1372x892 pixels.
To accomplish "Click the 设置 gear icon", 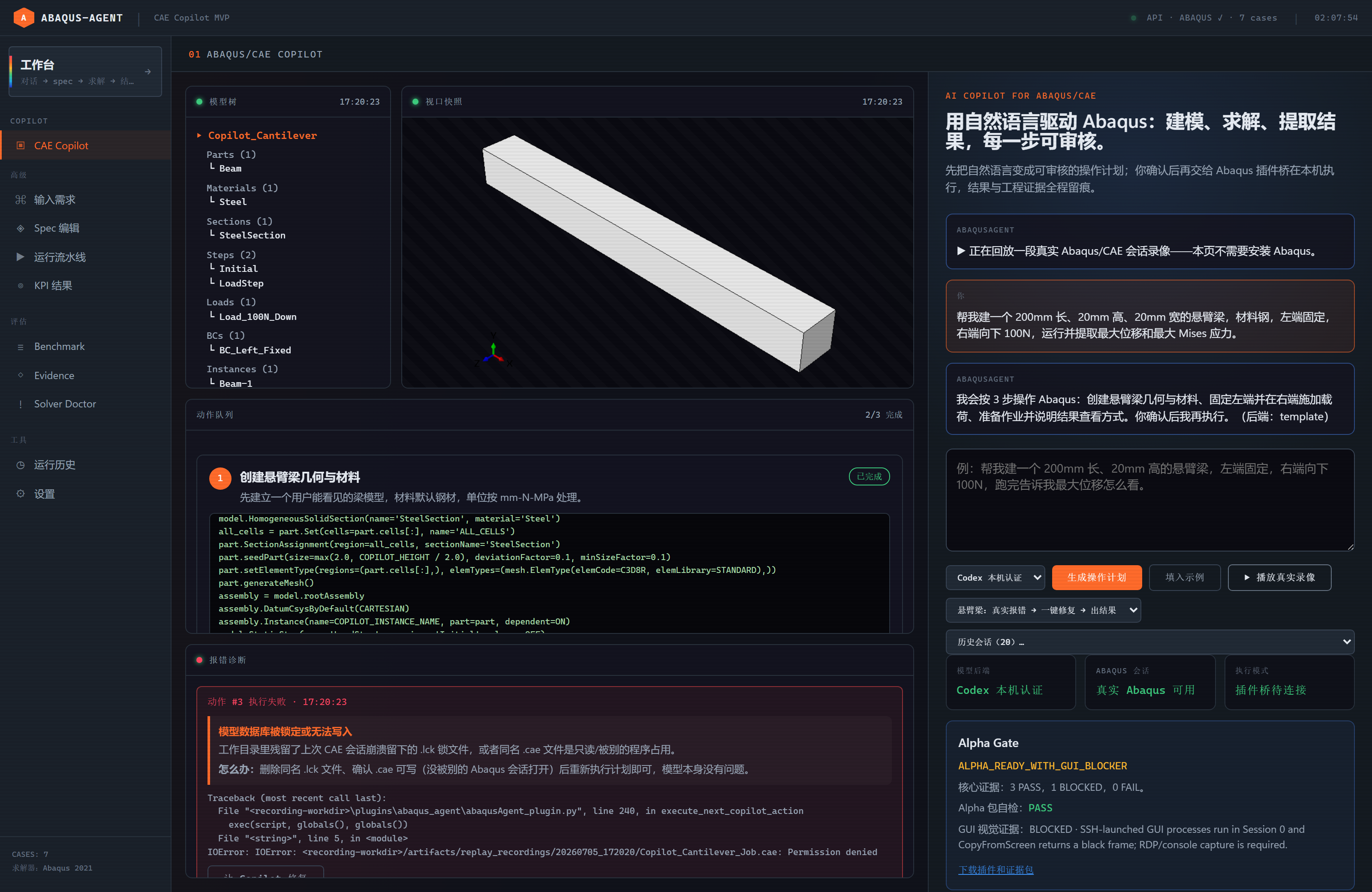I will point(21,494).
